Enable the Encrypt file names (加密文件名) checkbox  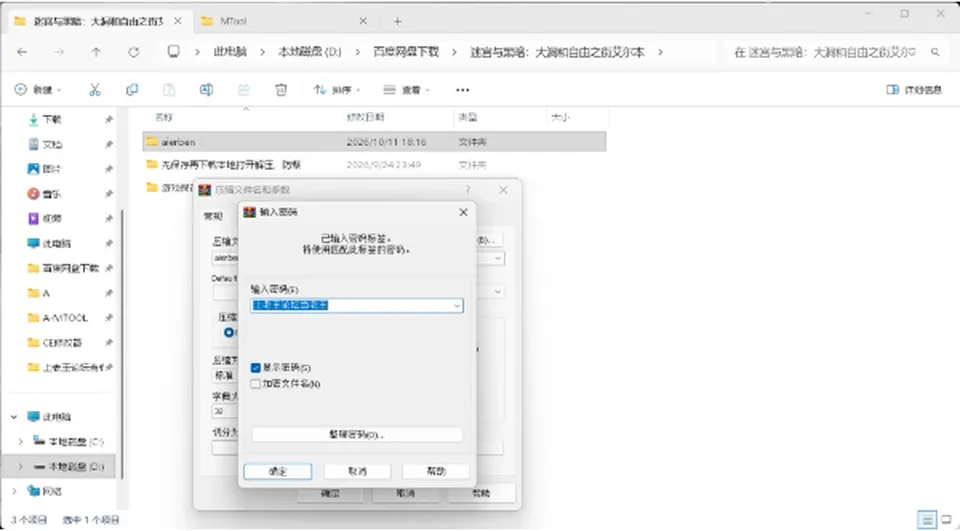256,384
